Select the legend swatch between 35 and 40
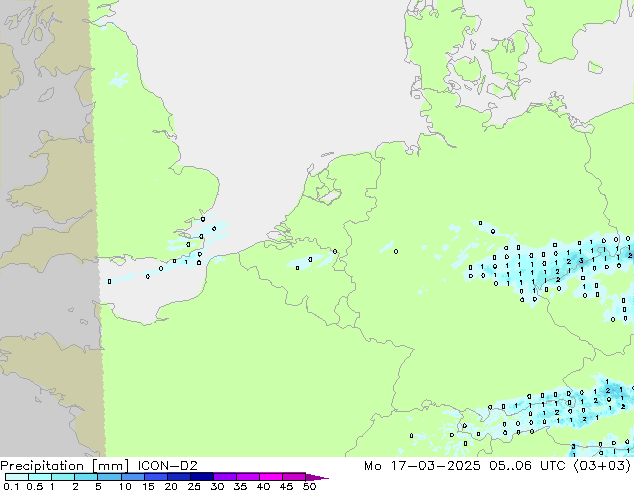The height and width of the screenshot is (490, 634). coord(247,477)
